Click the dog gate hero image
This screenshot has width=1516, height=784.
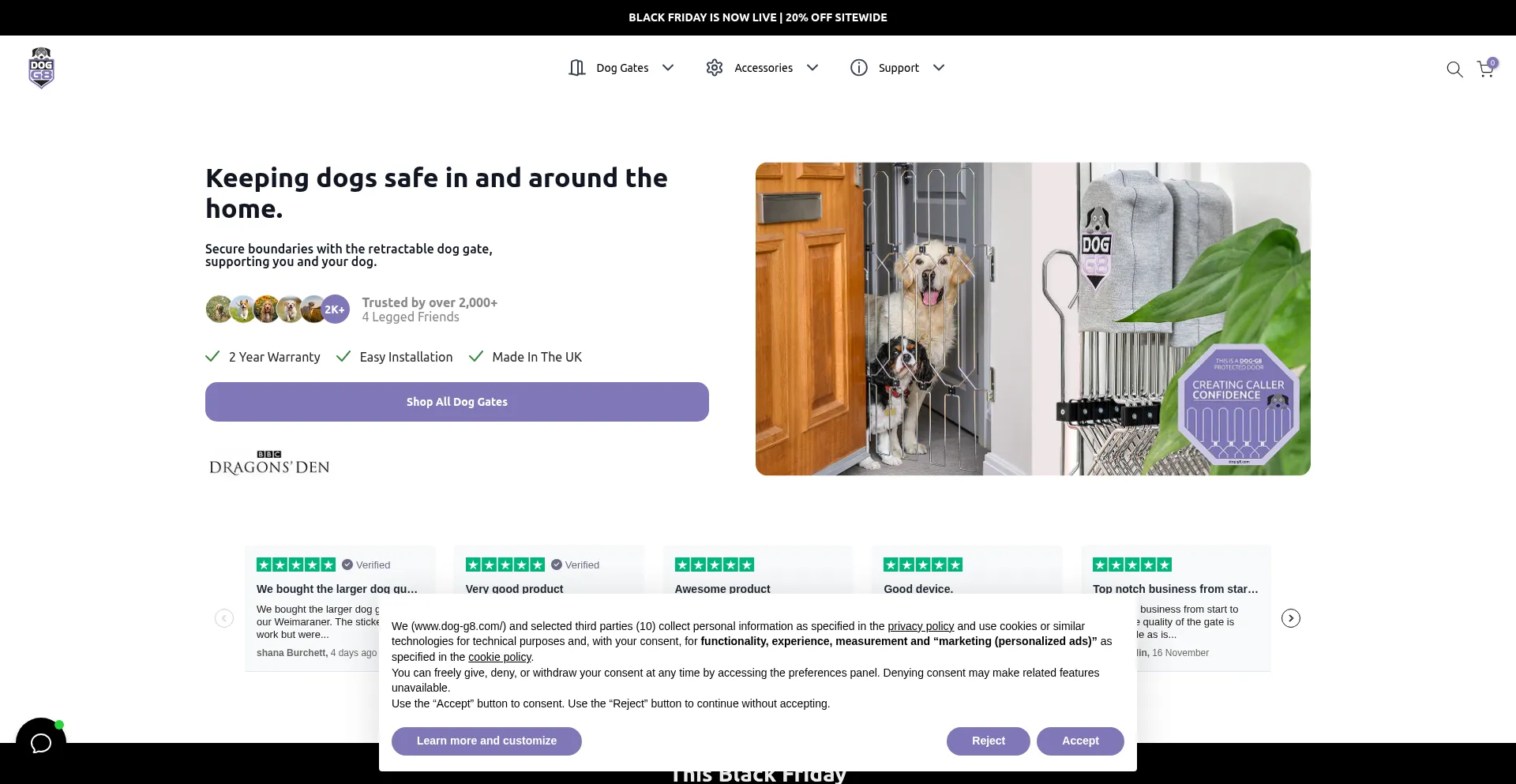click(x=1033, y=319)
